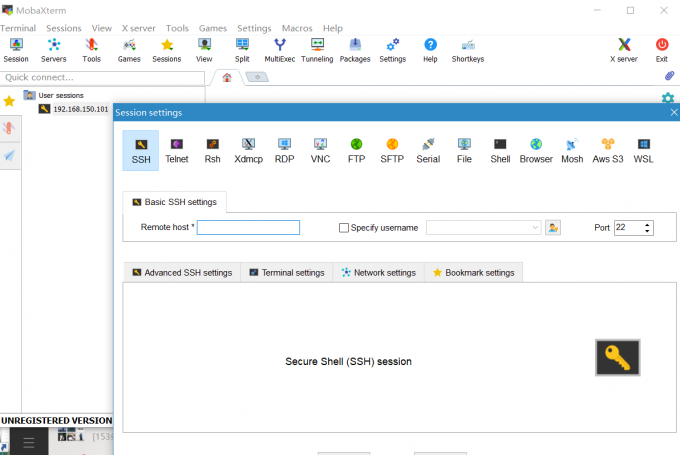680x455 pixels.
Task: Close the Session settings dialog
Action: point(673,112)
